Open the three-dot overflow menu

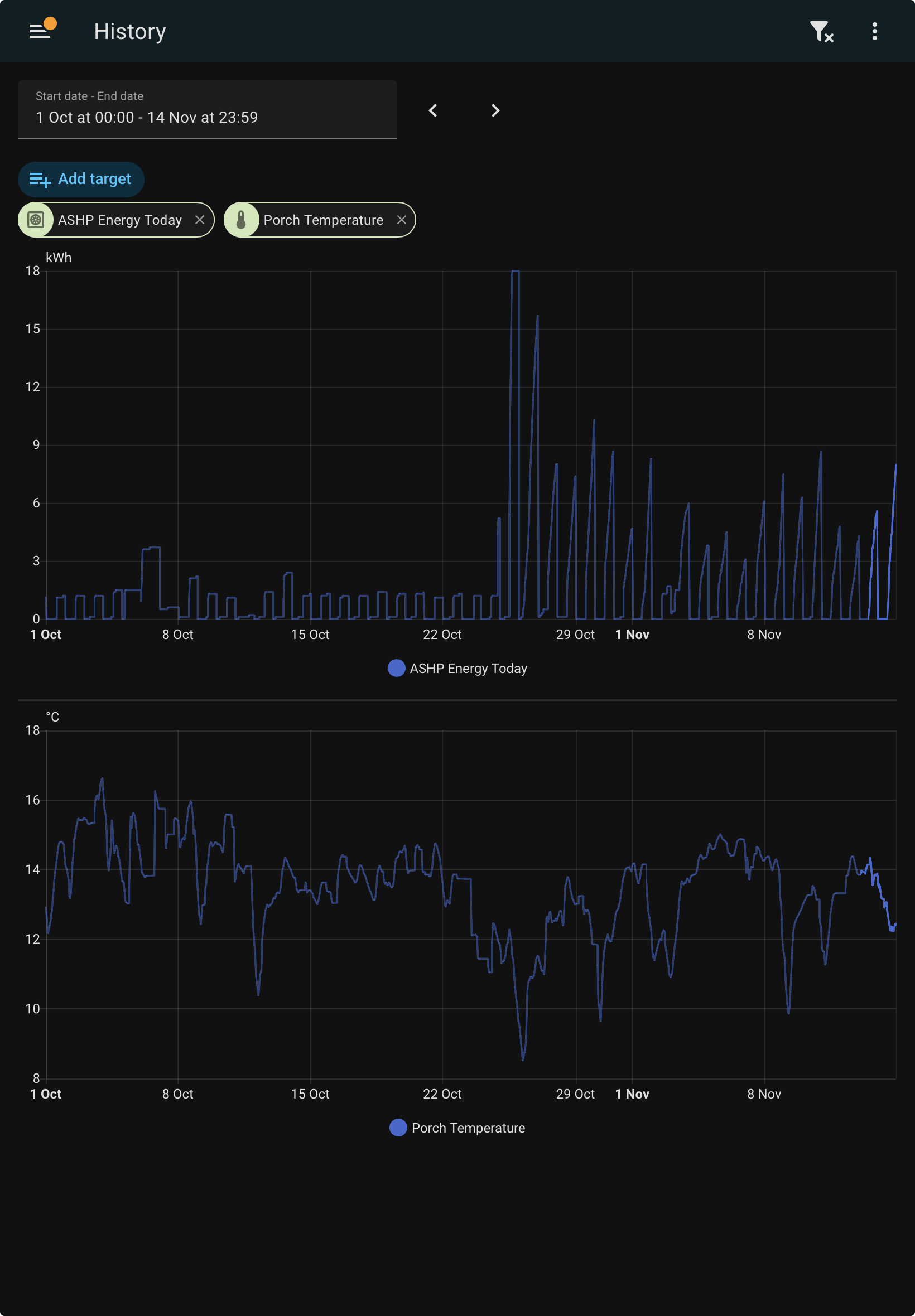click(x=874, y=31)
